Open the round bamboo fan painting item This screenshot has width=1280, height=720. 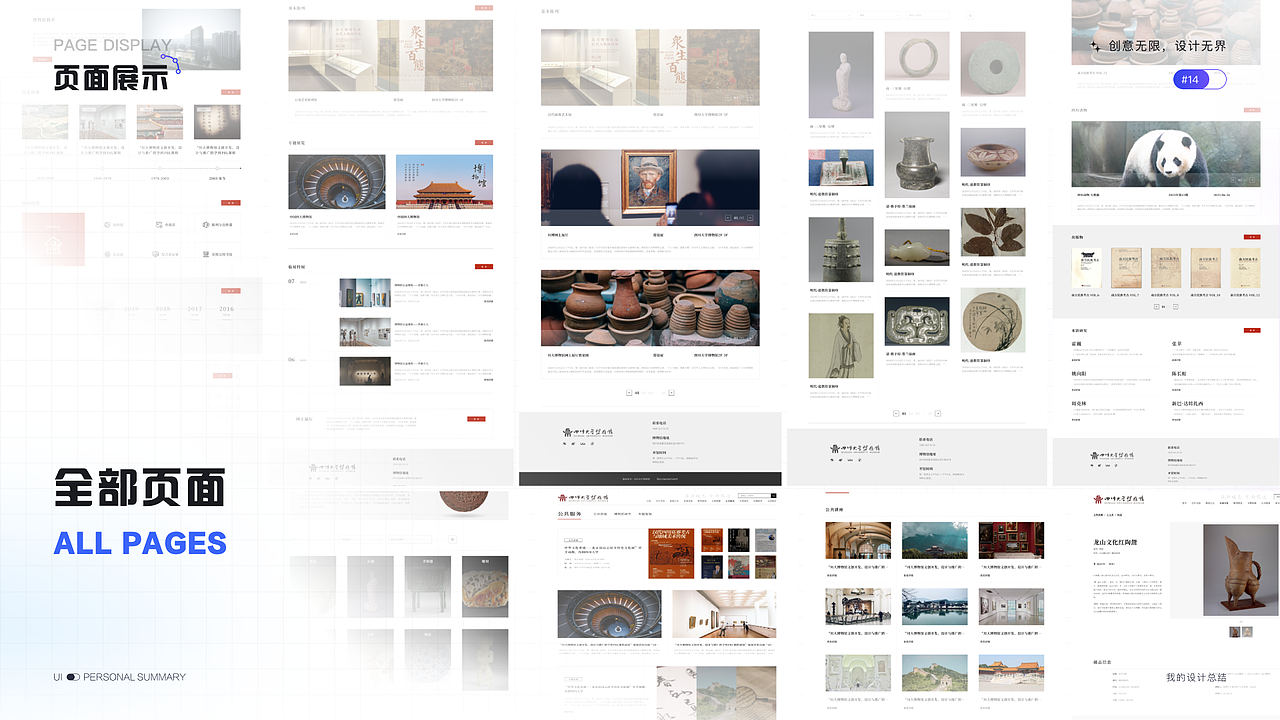point(993,320)
